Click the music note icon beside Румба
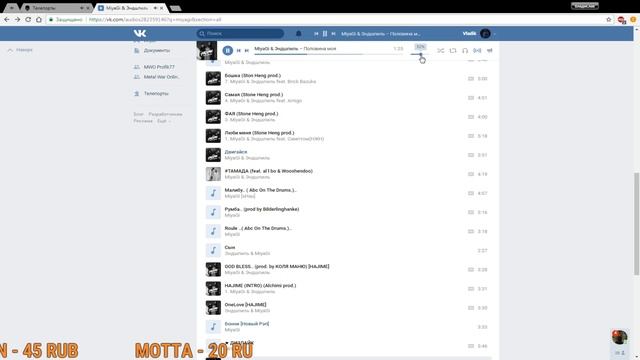The width and height of the screenshot is (640, 360). pyautogui.click(x=213, y=212)
